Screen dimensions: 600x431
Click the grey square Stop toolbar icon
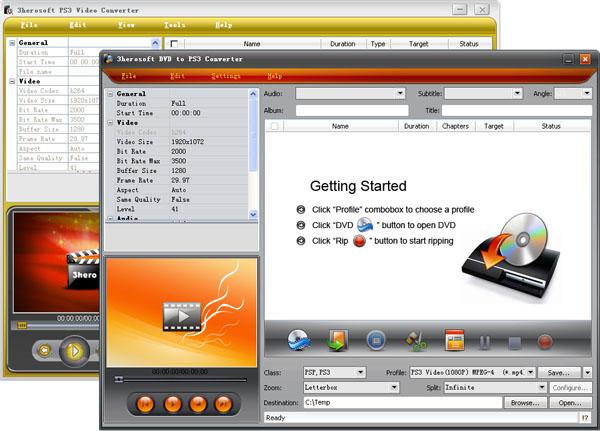point(515,342)
